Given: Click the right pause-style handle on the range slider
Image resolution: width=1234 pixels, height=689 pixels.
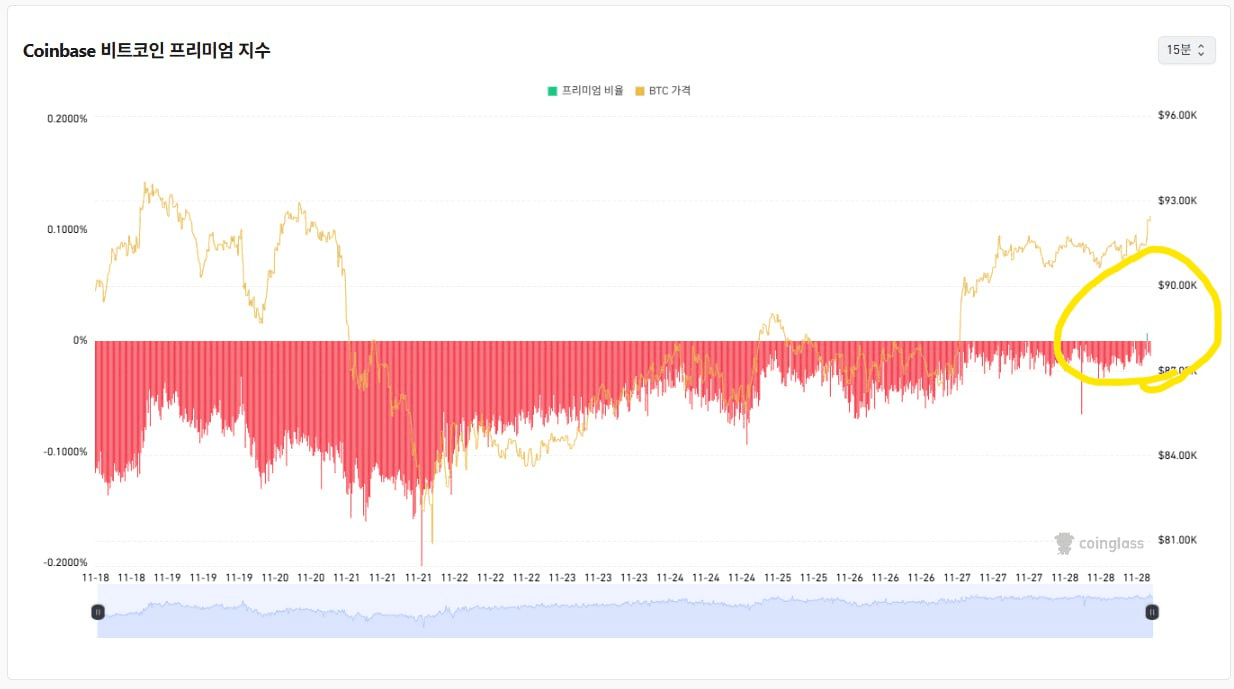Looking at the screenshot, I should pos(1152,612).
